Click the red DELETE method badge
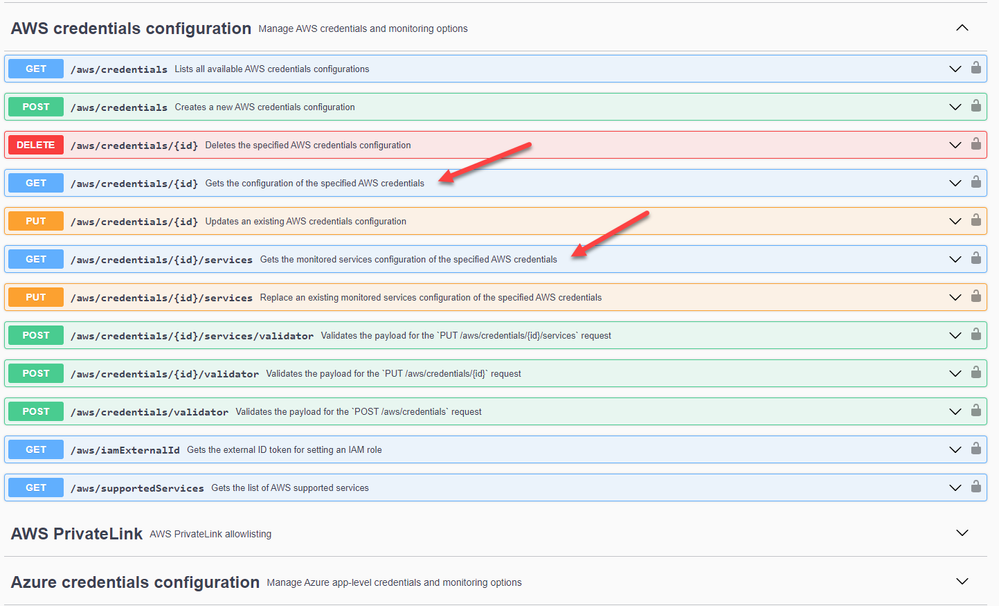Viewport: 999px width, 606px height. (36, 145)
